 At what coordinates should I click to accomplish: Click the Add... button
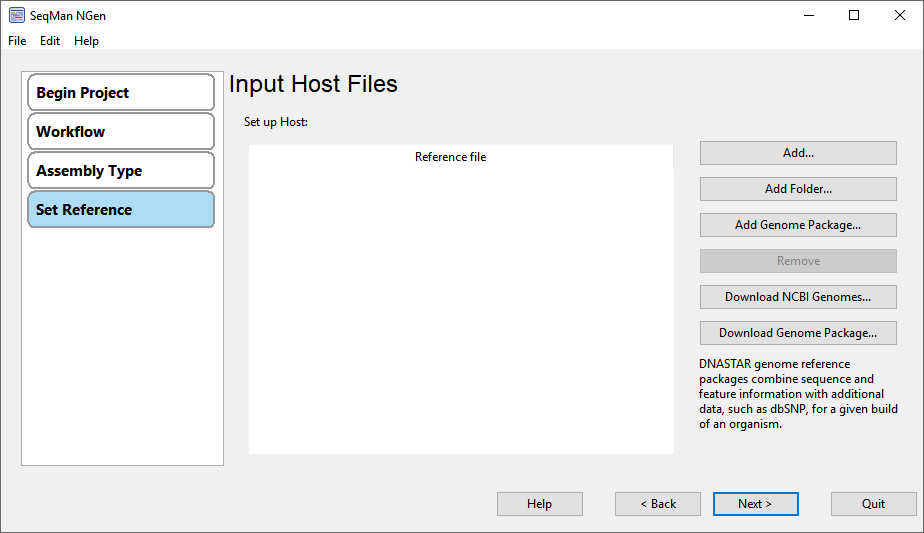pos(798,153)
